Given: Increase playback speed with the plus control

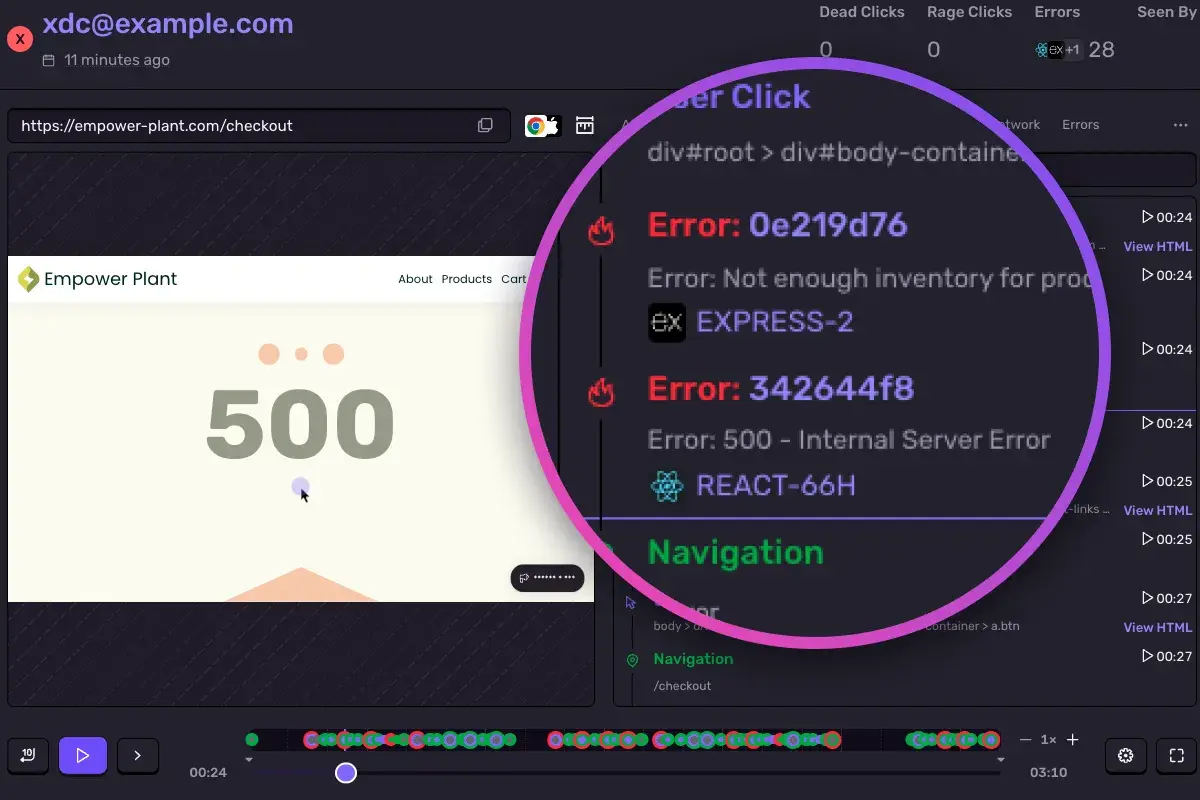Looking at the screenshot, I should coord(1072,739).
